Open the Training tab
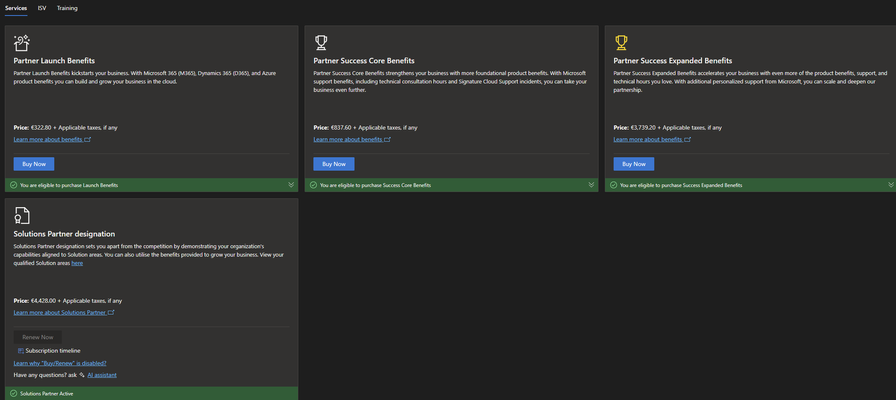Image resolution: width=896 pixels, height=400 pixels. click(67, 8)
